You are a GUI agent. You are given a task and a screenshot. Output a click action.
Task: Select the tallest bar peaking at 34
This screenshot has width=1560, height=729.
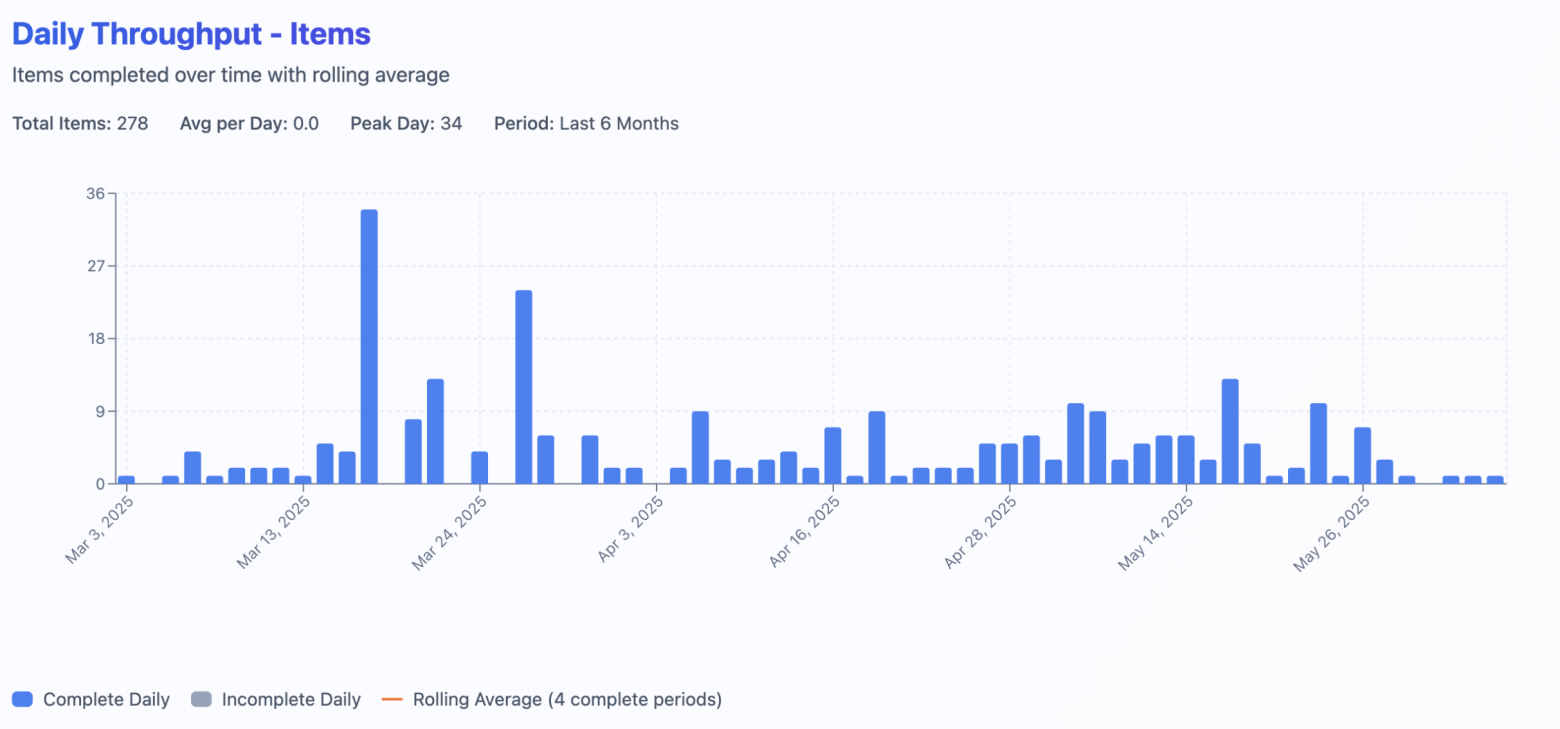tap(369, 346)
